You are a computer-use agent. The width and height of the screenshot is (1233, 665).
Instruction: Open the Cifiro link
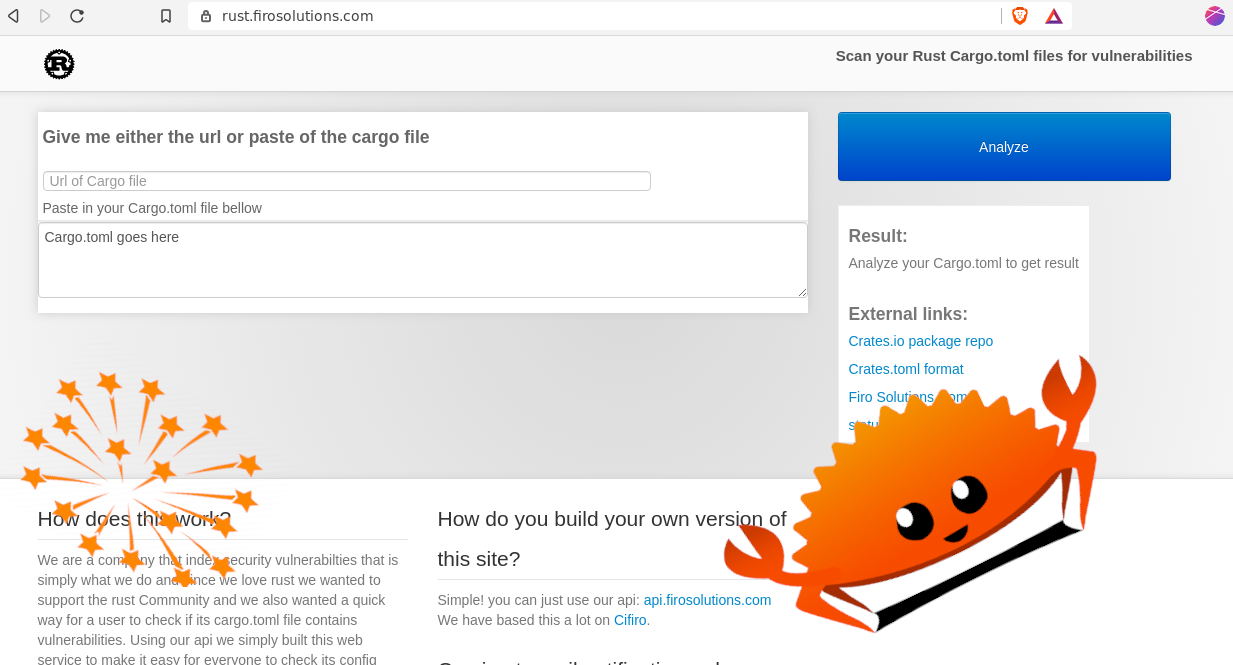(x=630, y=620)
